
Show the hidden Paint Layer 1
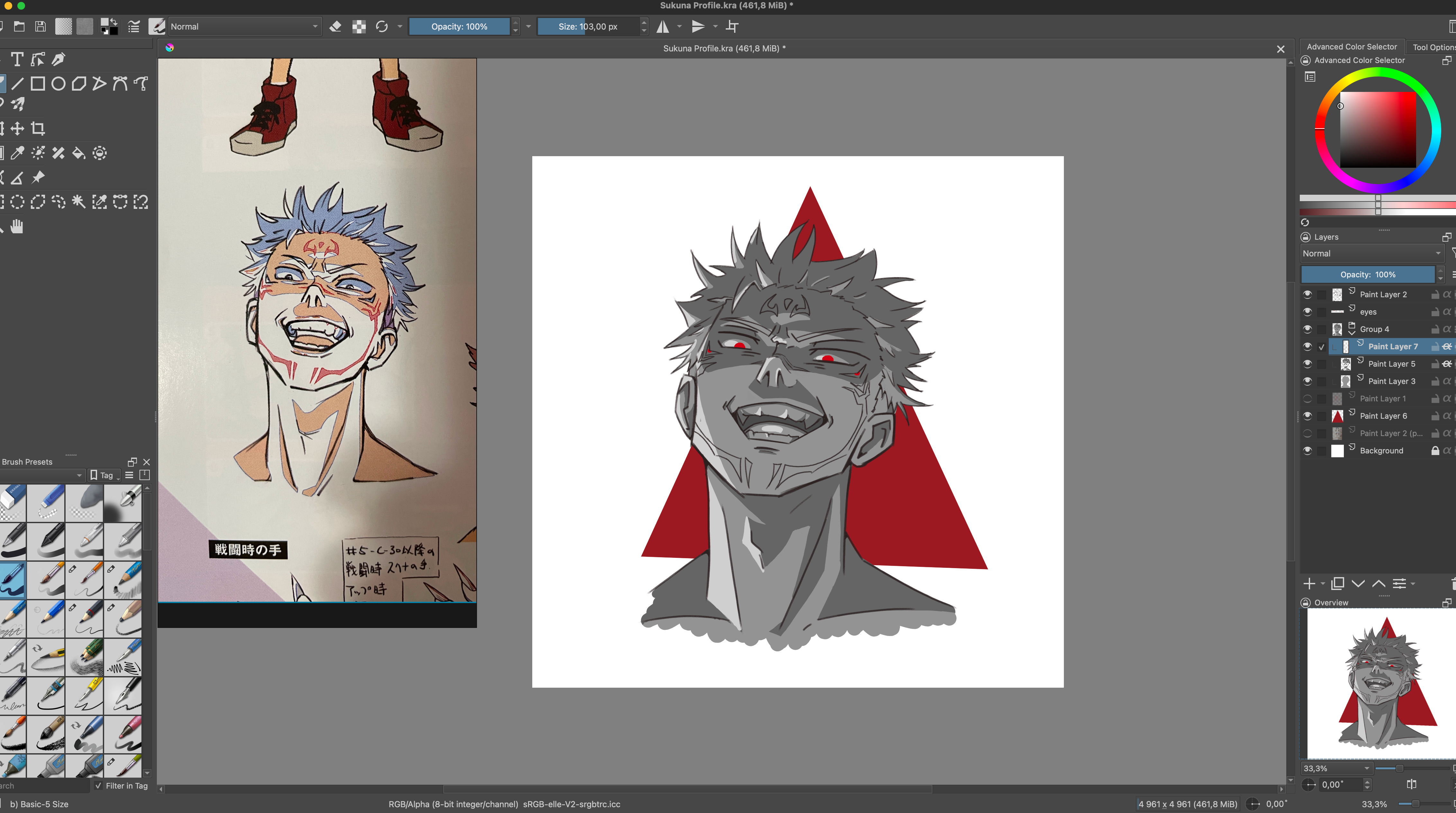1308,398
